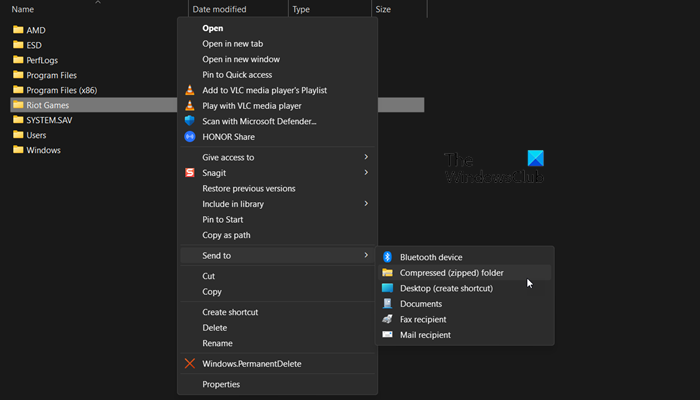Screen dimensions: 700x400
Task: Click the Mail recipient envelope icon
Action: coord(388,335)
